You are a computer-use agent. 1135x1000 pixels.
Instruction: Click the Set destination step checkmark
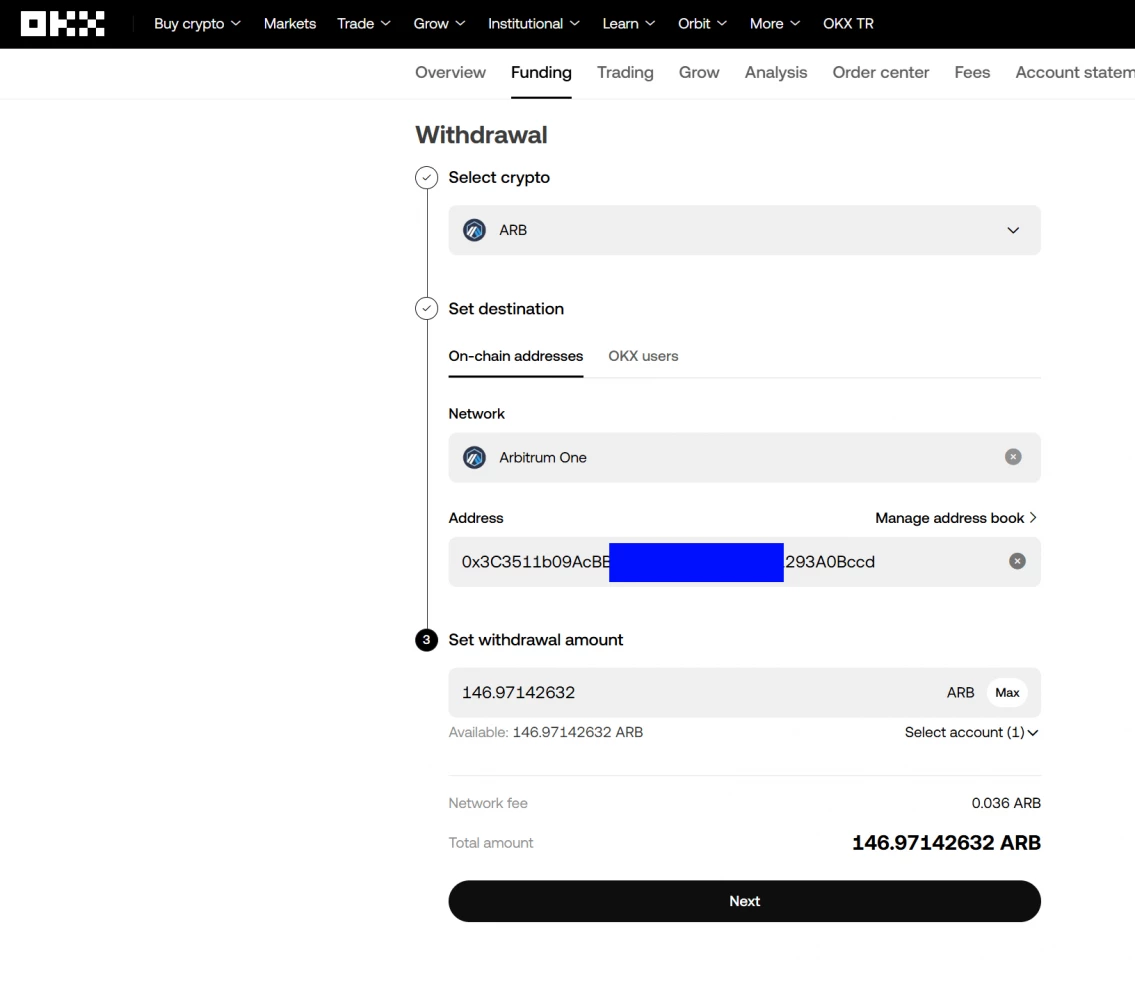pyautogui.click(x=426, y=308)
